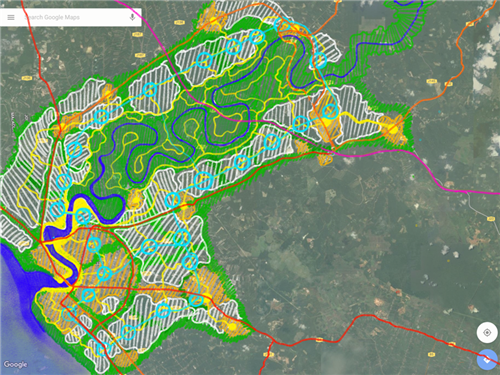Click the southernmost cyan circle marker

tap(103, 350)
